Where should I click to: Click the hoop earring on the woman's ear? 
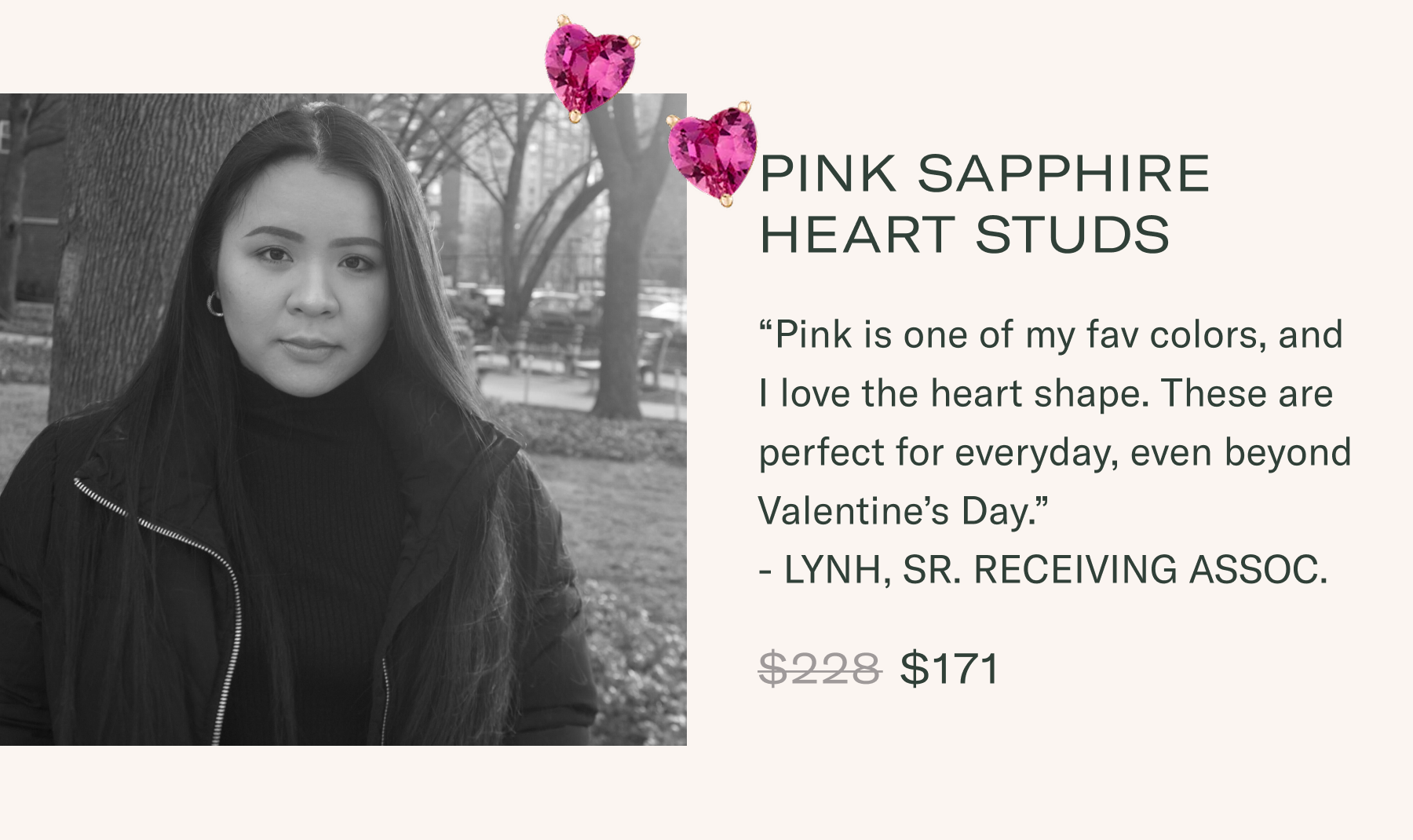pos(214,304)
